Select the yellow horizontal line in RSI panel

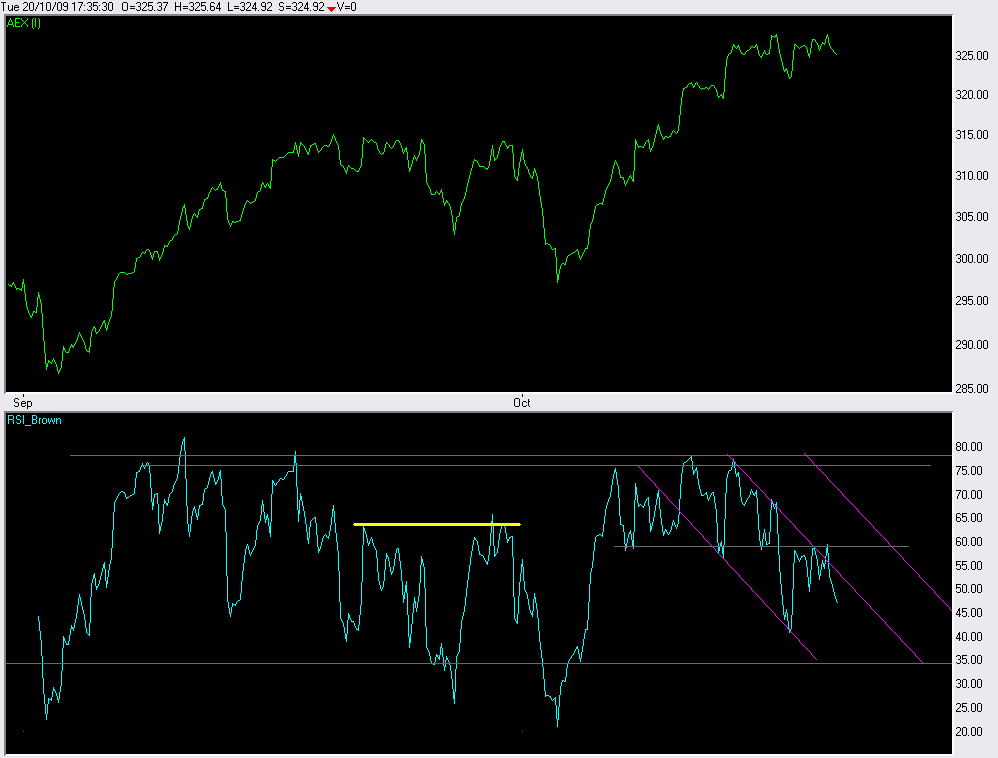437,524
